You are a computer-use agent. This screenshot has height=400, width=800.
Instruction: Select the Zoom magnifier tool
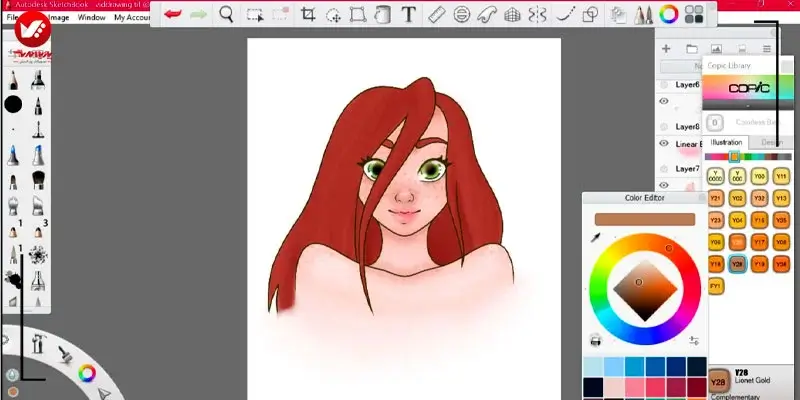226,14
